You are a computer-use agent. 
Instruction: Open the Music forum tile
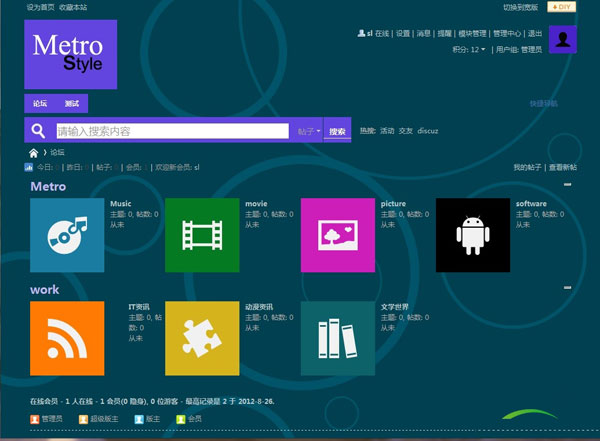(67, 236)
